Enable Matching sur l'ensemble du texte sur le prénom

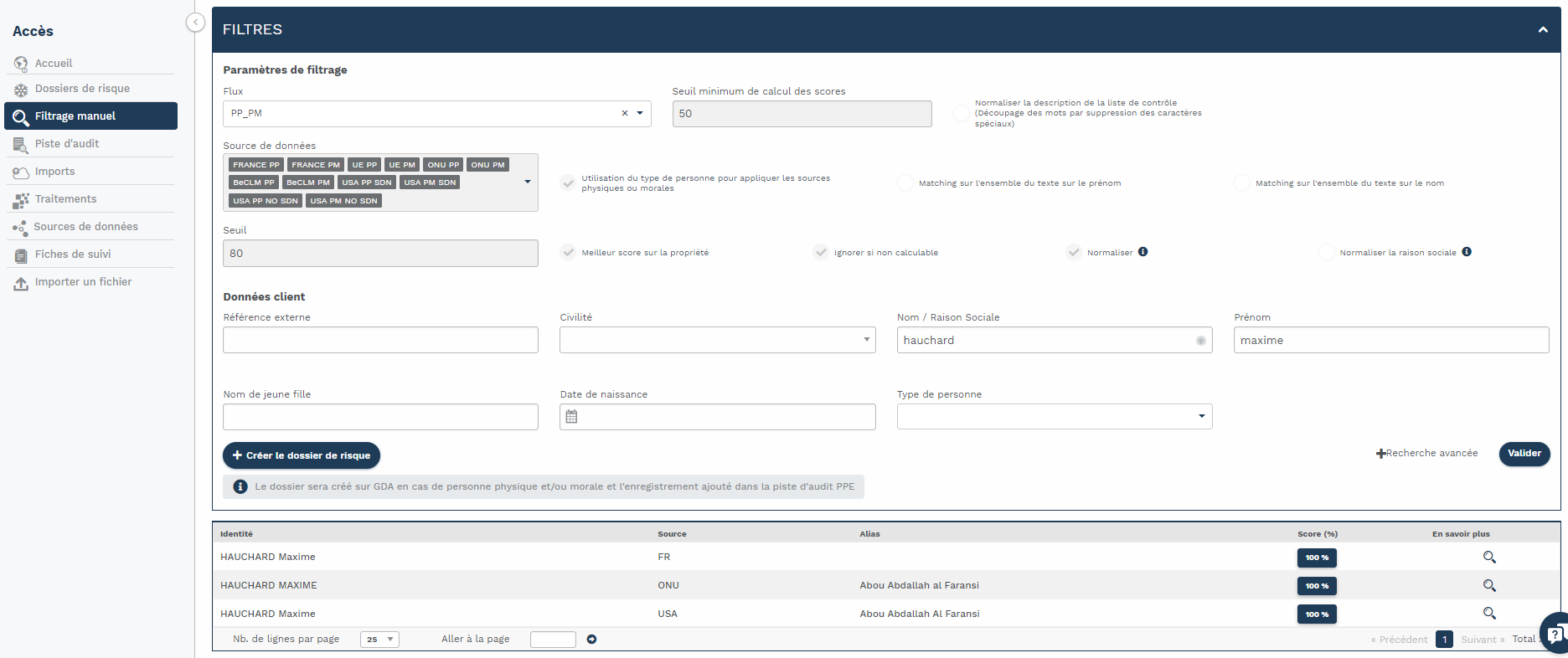pos(905,183)
